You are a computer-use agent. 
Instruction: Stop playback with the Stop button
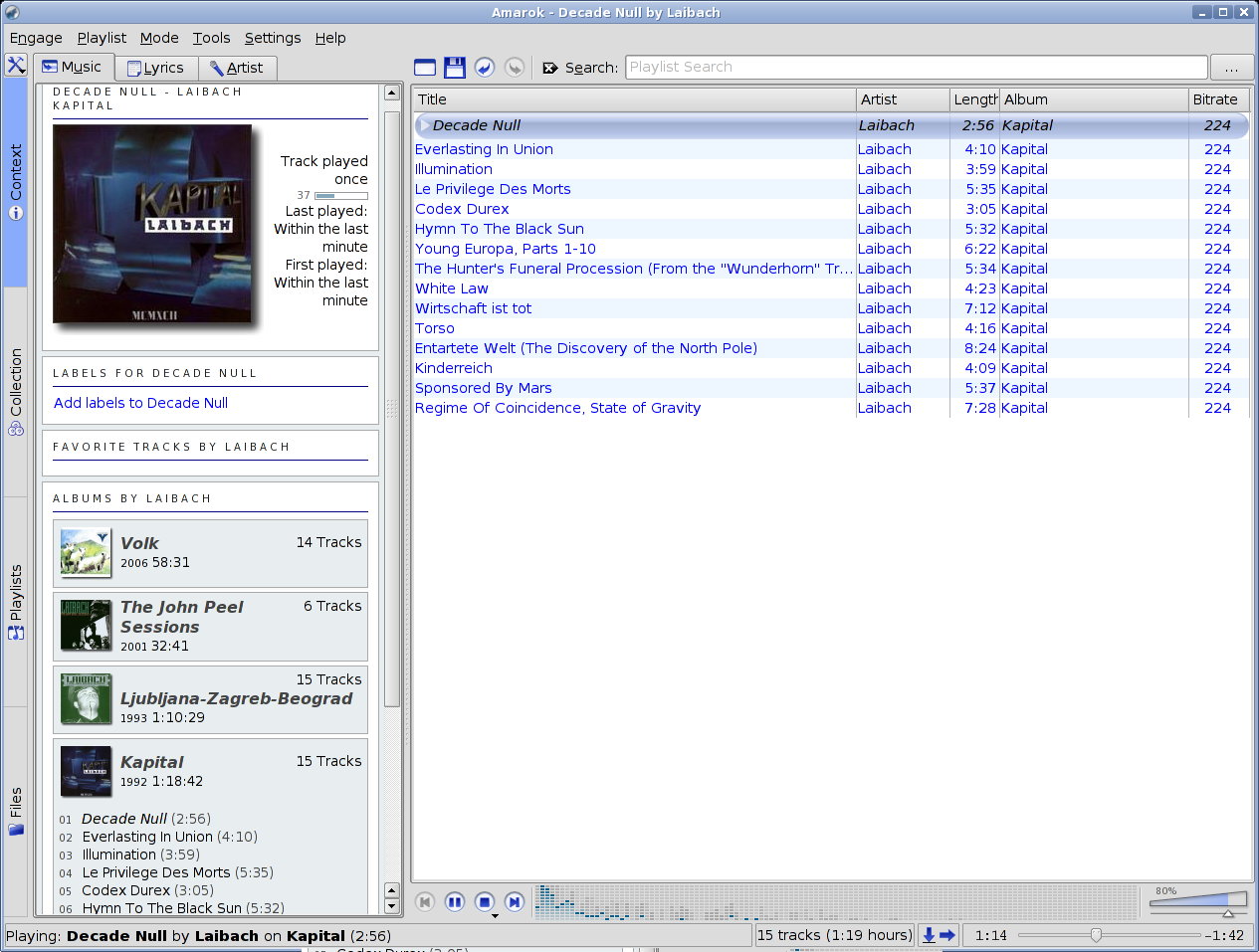pyautogui.click(x=485, y=901)
